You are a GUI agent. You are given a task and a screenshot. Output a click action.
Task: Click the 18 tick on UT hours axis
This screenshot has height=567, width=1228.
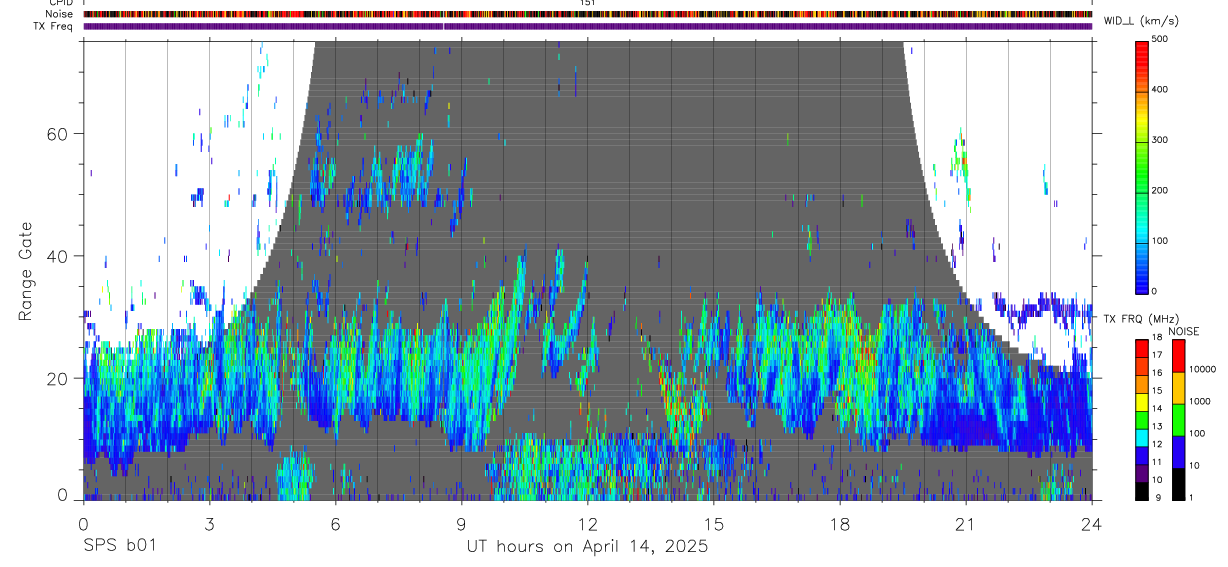point(840,523)
